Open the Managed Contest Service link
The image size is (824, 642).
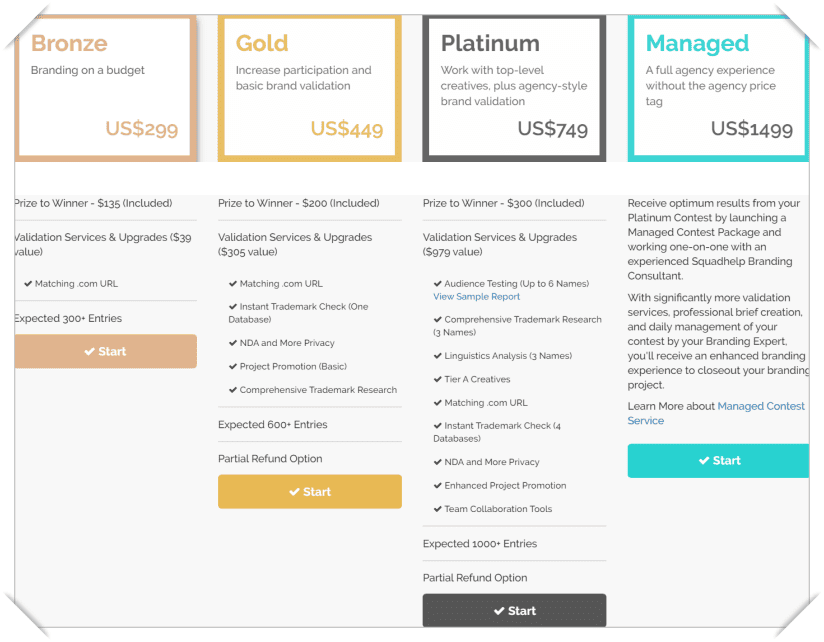point(716,413)
